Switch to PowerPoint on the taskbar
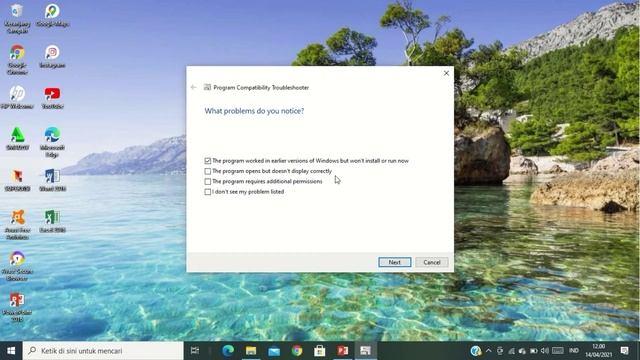The height and width of the screenshot is (360, 640). coord(342,351)
